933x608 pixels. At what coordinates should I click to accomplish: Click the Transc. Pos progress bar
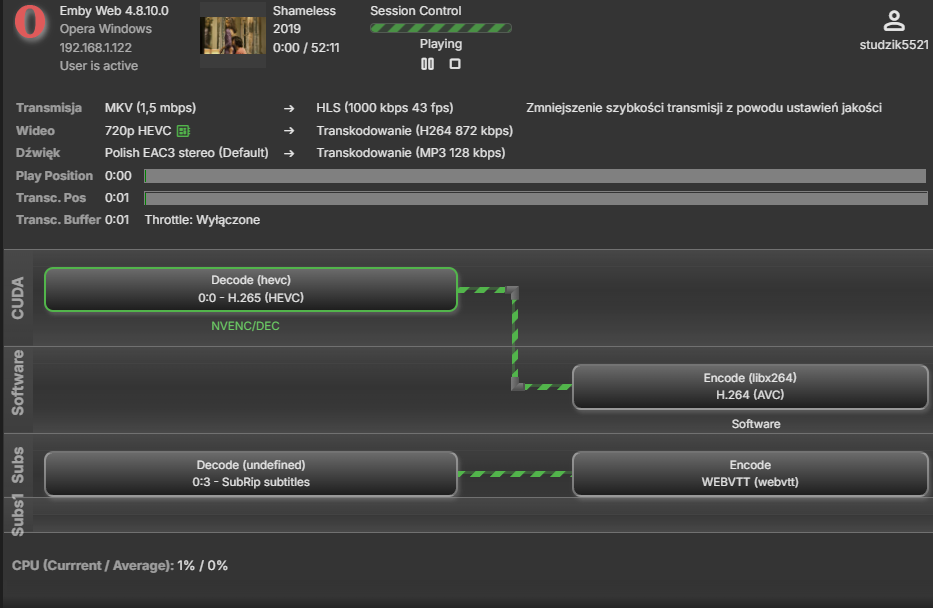[535, 198]
